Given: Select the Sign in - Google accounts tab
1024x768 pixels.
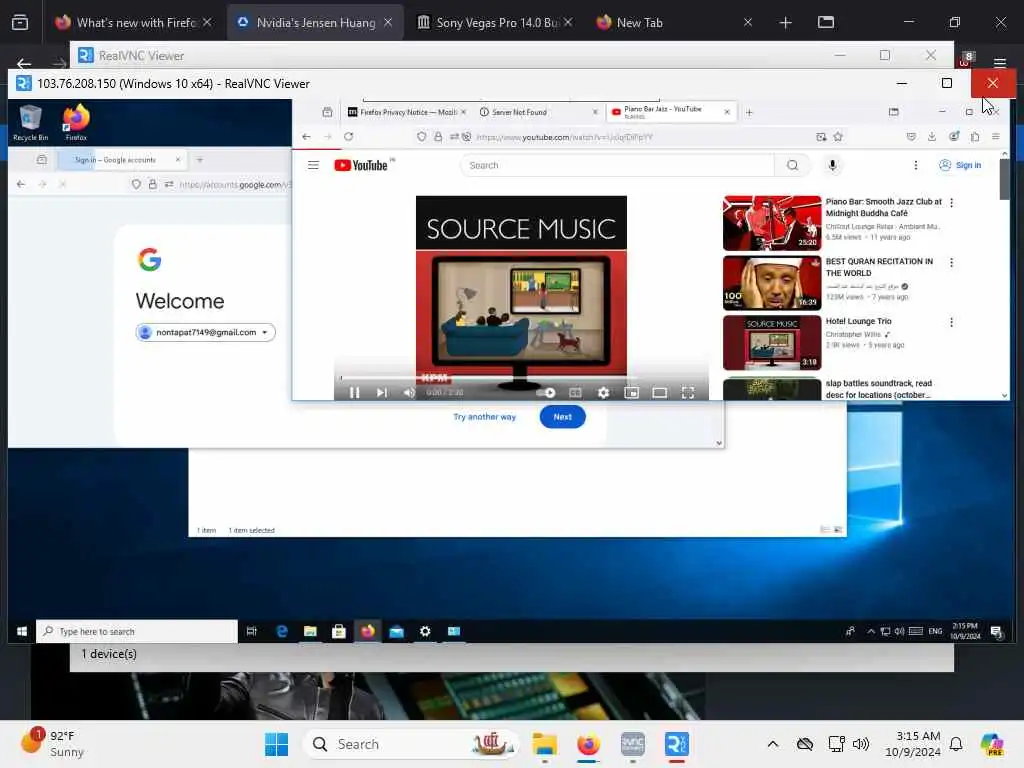Looking at the screenshot, I should (122, 160).
